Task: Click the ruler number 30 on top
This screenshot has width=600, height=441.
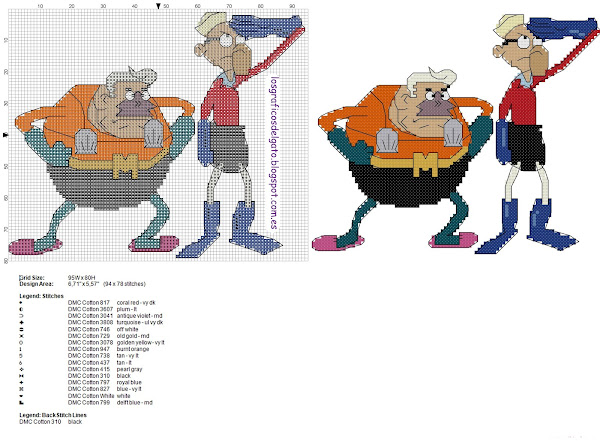Action: coord(103,6)
